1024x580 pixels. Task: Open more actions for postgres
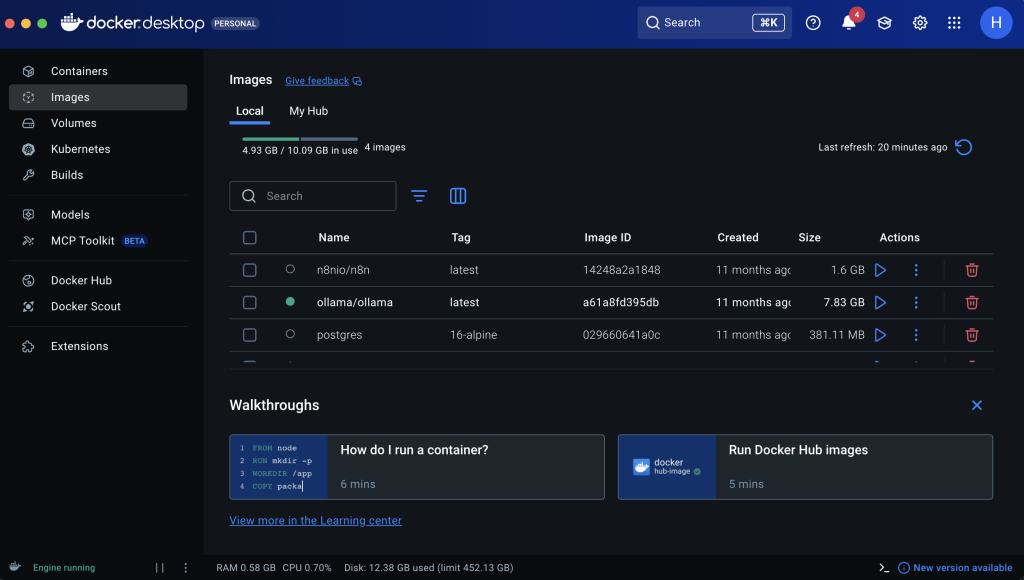(x=916, y=335)
